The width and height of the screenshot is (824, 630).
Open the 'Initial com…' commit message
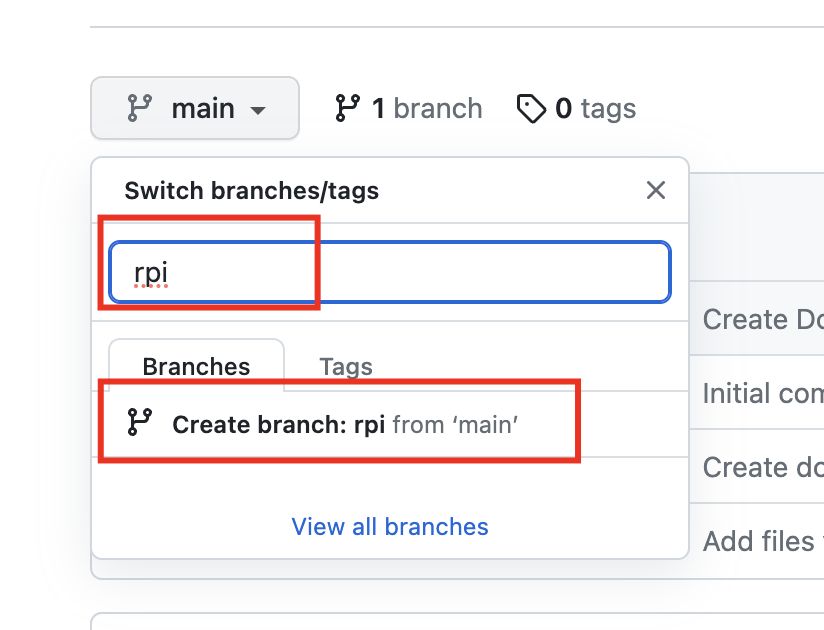pos(762,393)
